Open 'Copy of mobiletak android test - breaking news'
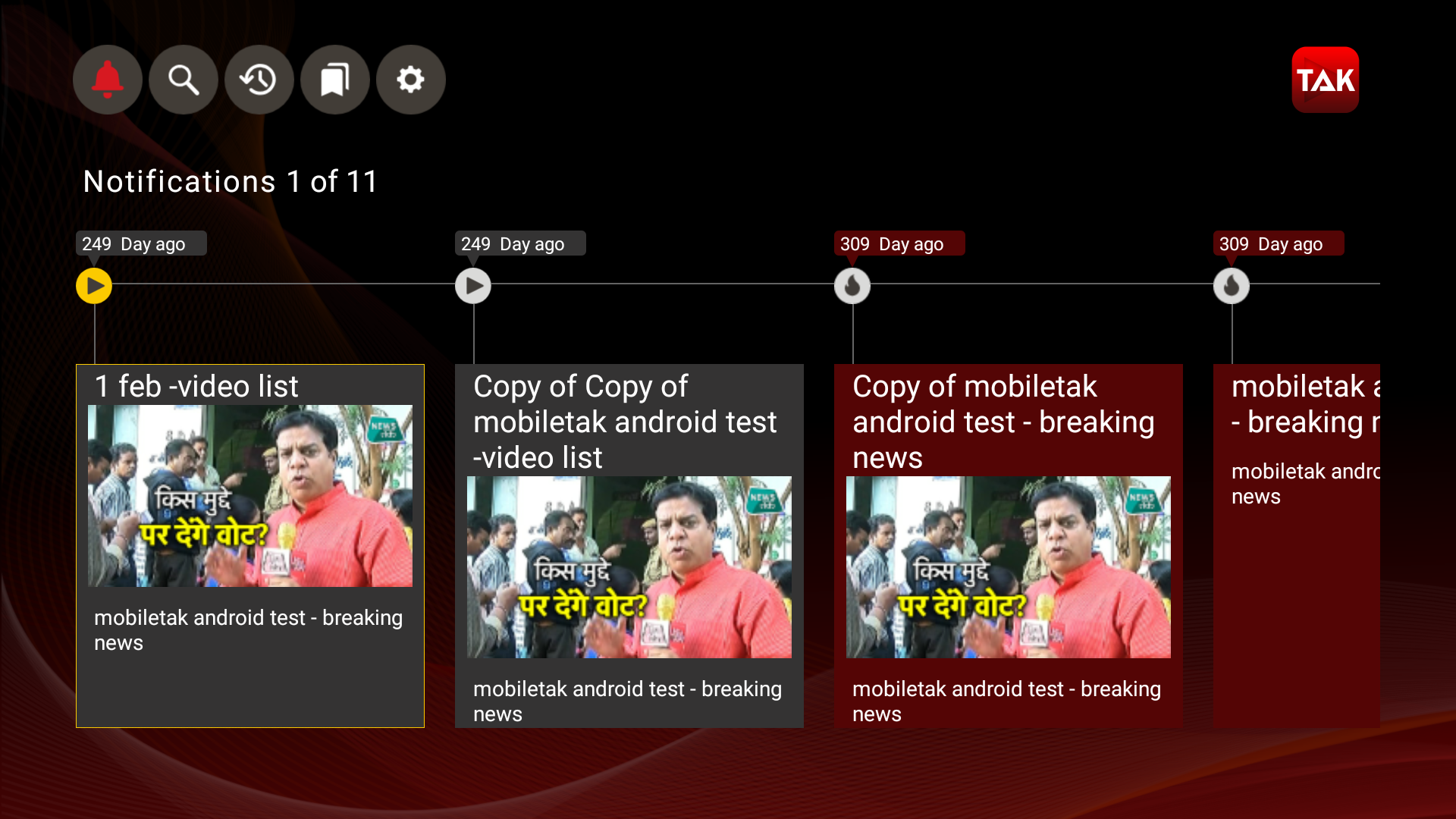 coord(1008,544)
